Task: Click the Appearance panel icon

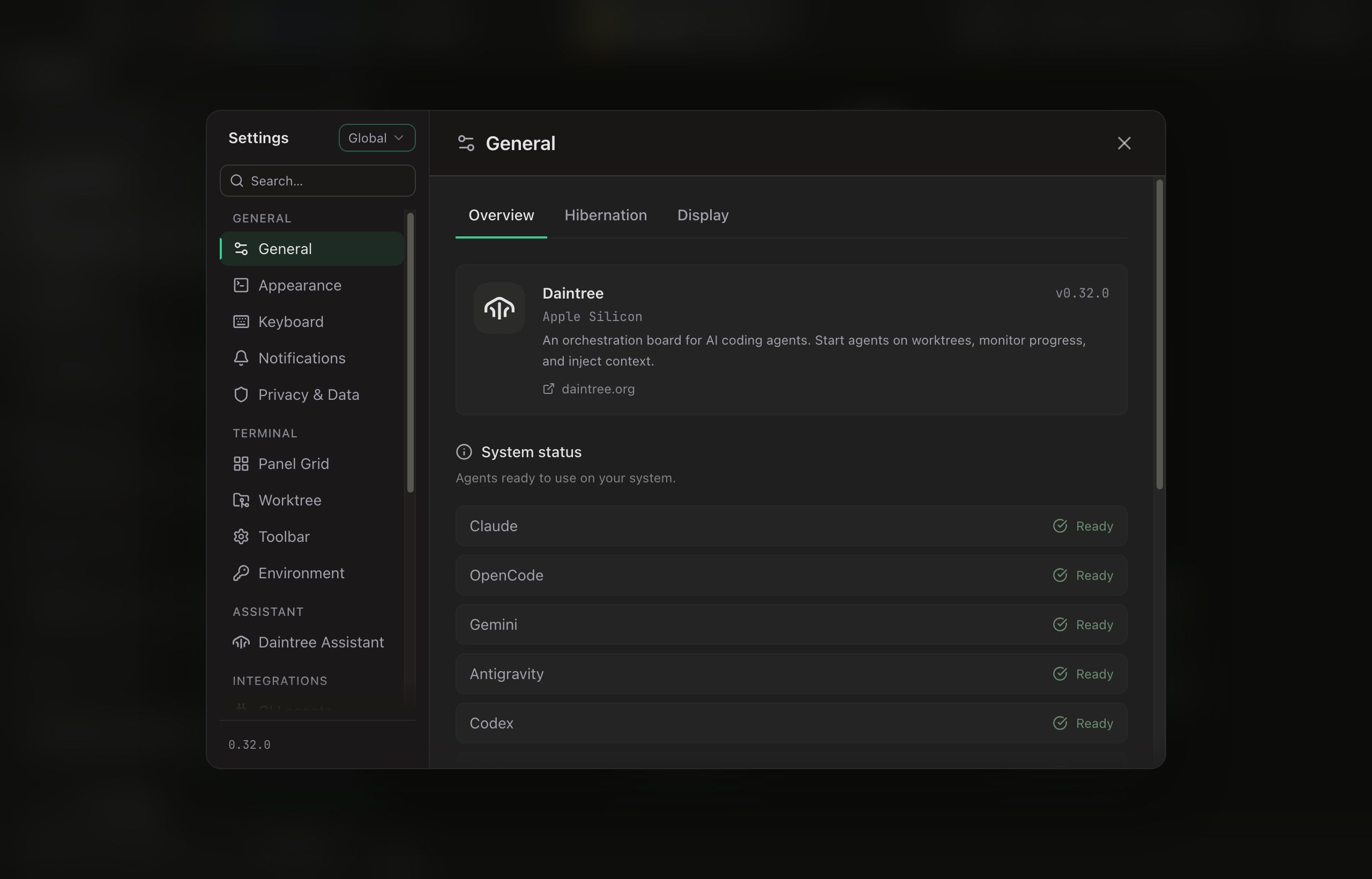Action: pos(241,285)
